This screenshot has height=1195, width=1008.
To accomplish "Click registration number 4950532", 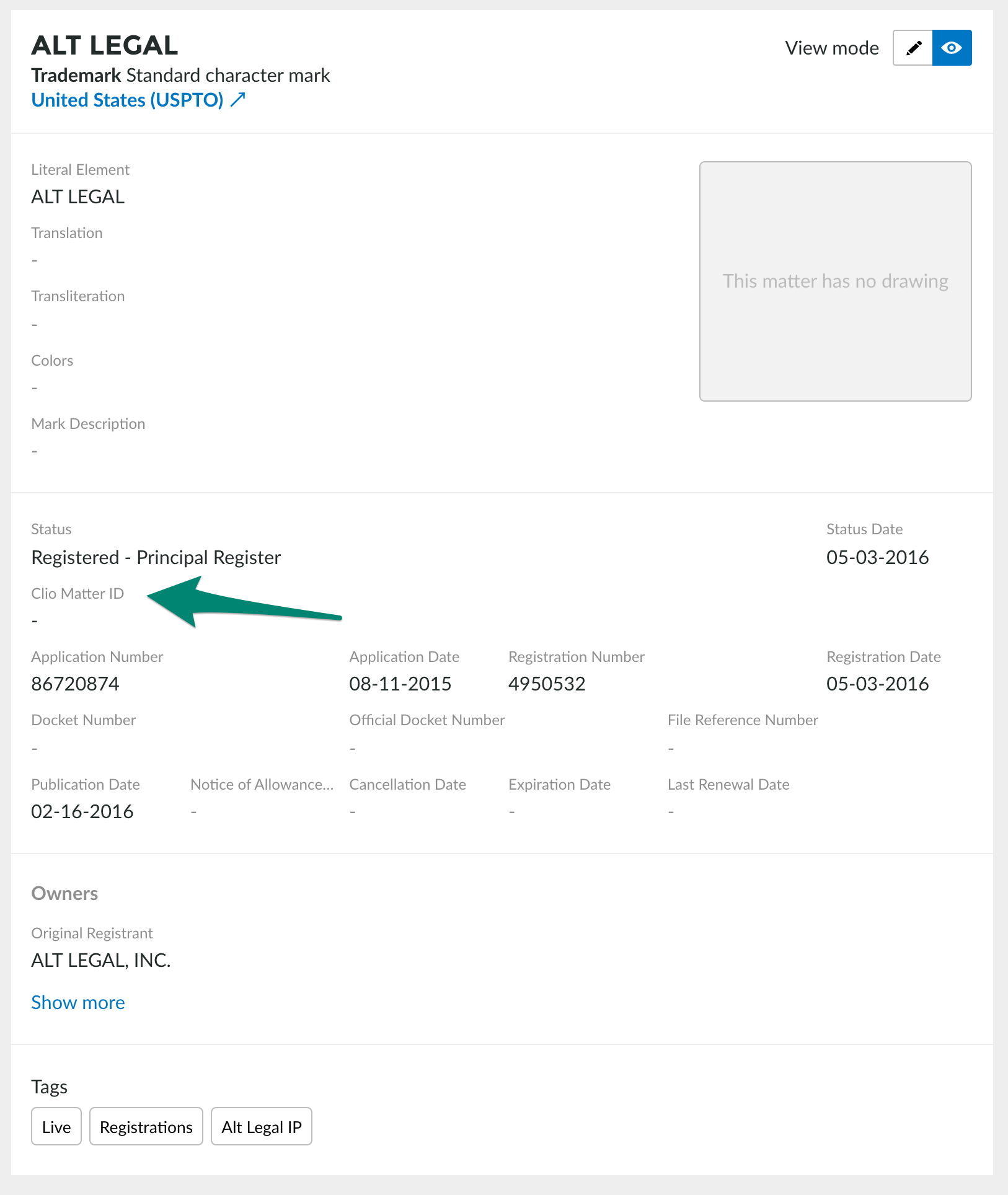I will pyautogui.click(x=547, y=684).
